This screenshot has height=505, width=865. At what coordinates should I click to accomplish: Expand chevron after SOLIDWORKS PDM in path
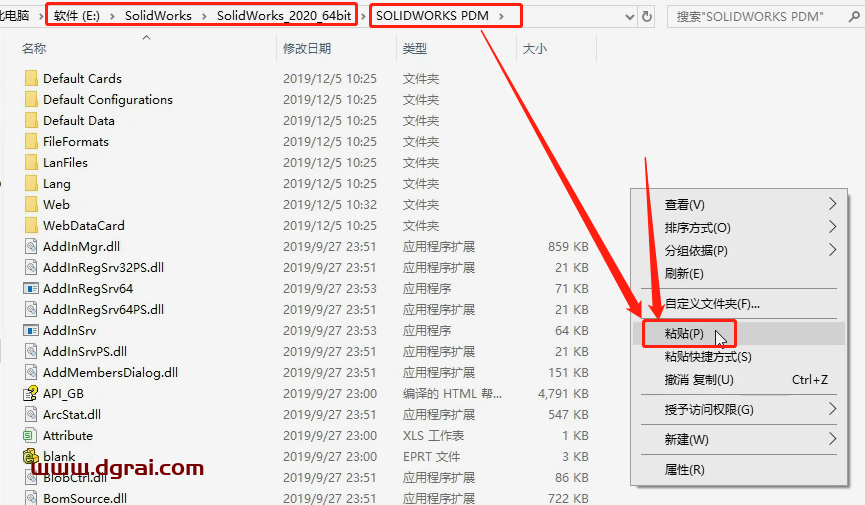tap(501, 17)
